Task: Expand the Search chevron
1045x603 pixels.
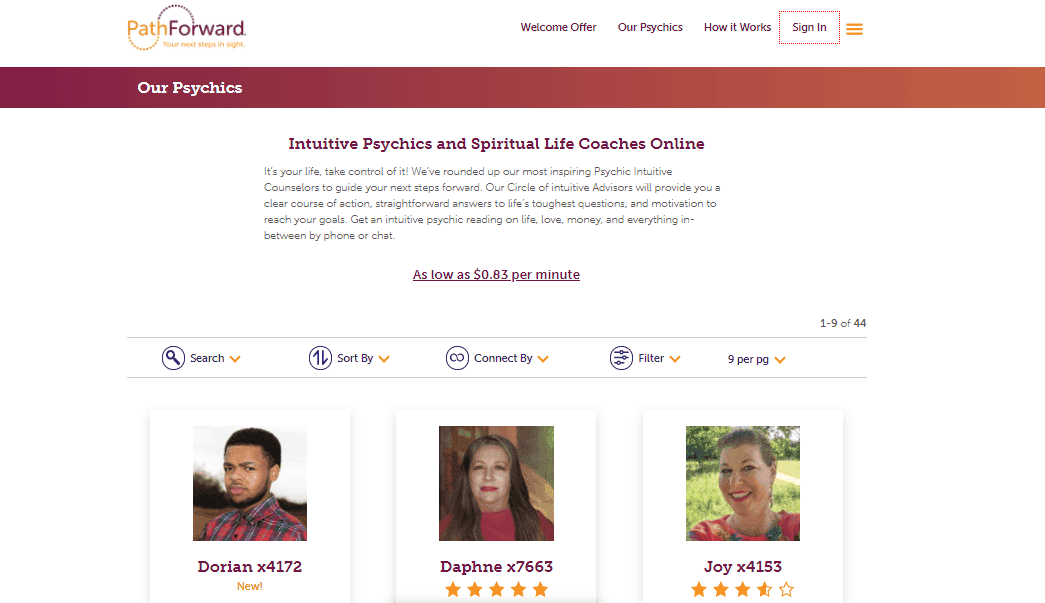Action: (x=235, y=359)
